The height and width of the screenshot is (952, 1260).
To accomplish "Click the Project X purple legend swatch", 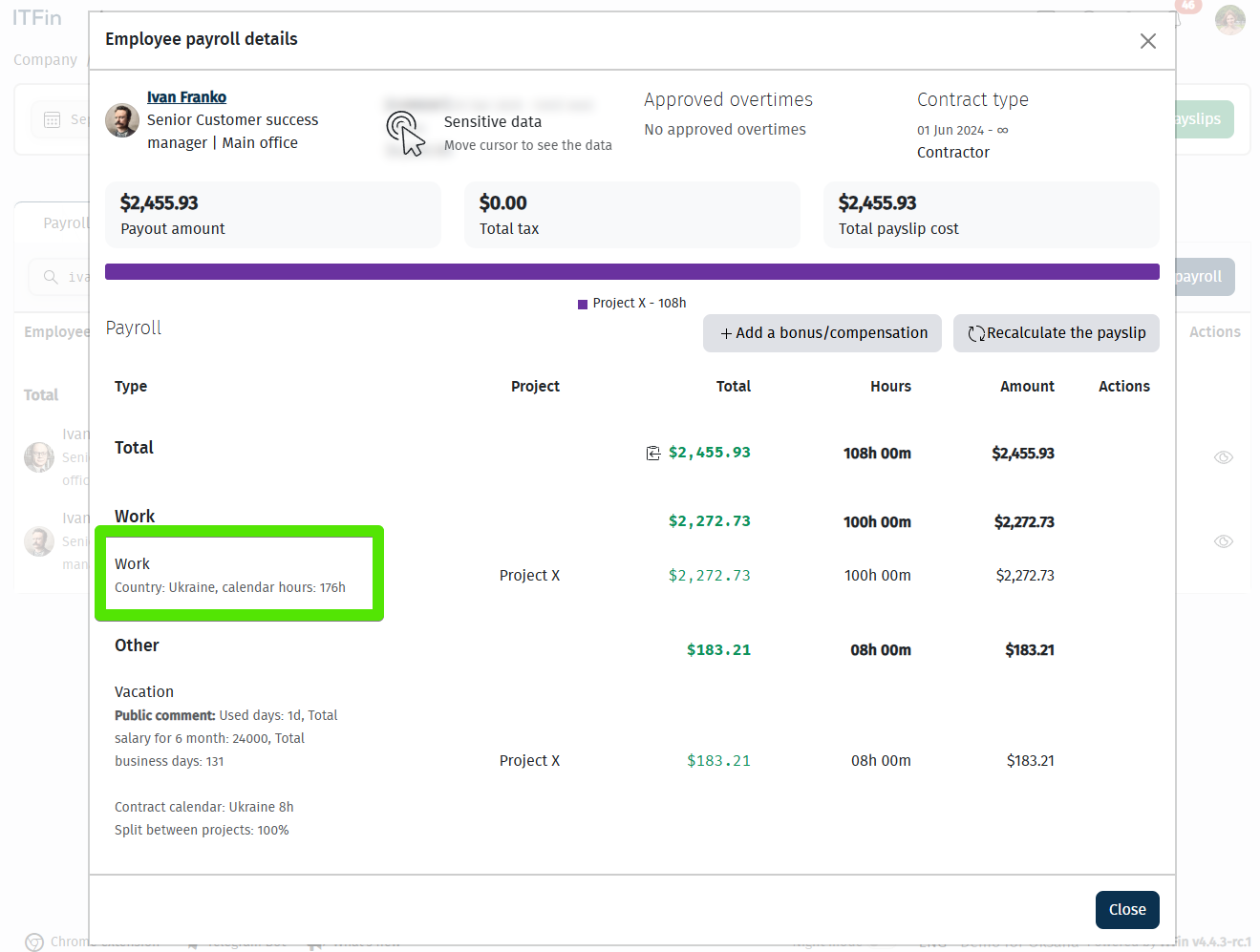I will pyautogui.click(x=583, y=304).
